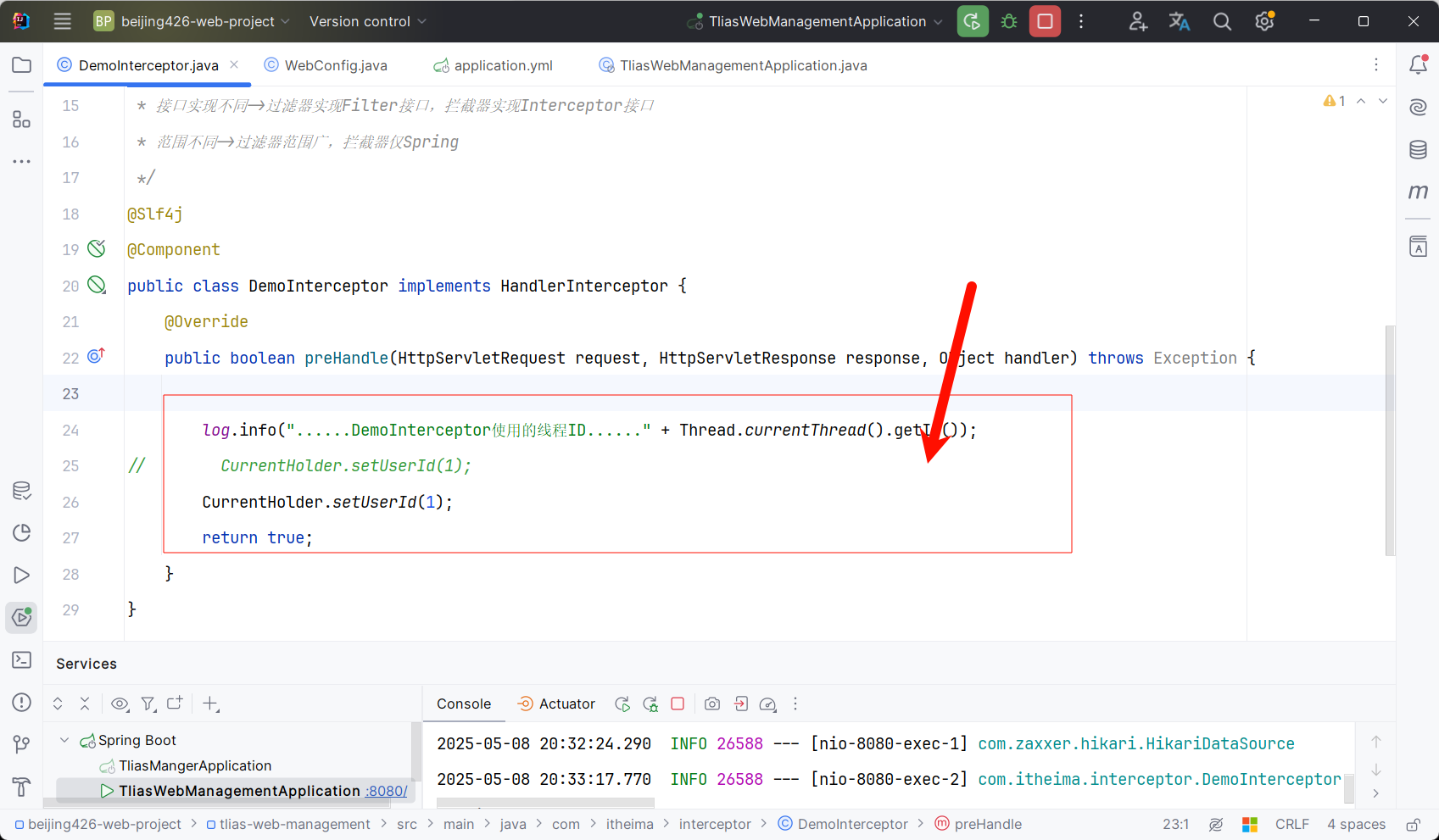Click the tlias-web-management breadcrumb
This screenshot has width=1439, height=840.
pyautogui.click(x=288, y=824)
